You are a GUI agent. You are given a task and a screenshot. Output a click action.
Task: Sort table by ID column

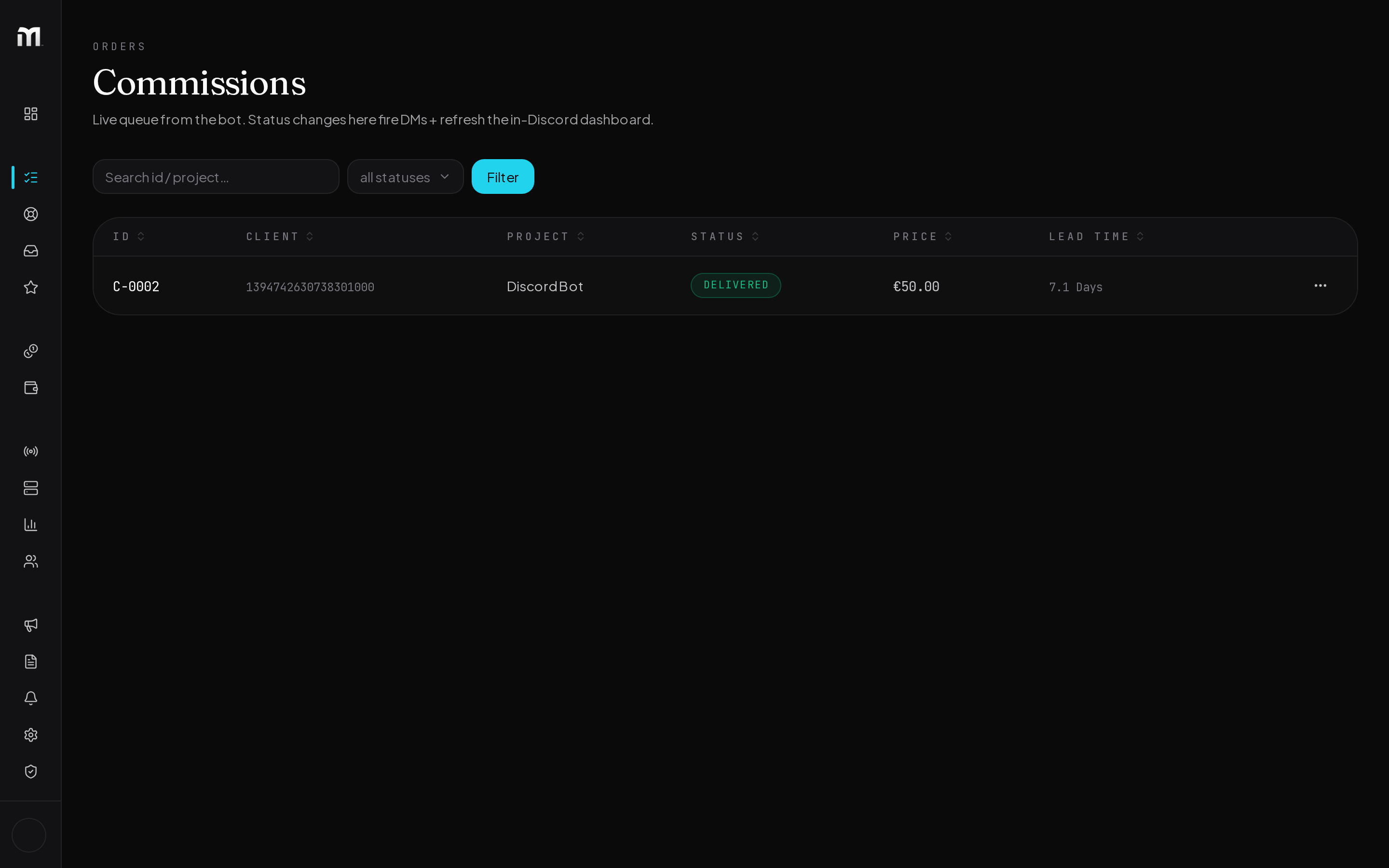pos(129,236)
